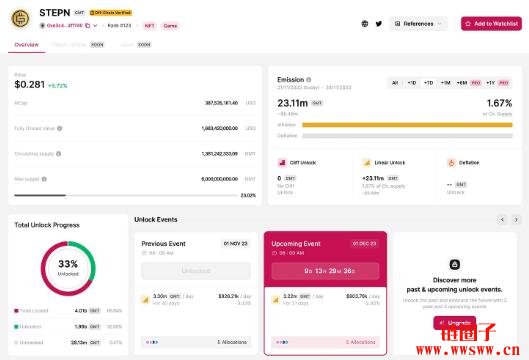Add STEPN to the watchlist
The image size is (529, 360).
tap(491, 24)
